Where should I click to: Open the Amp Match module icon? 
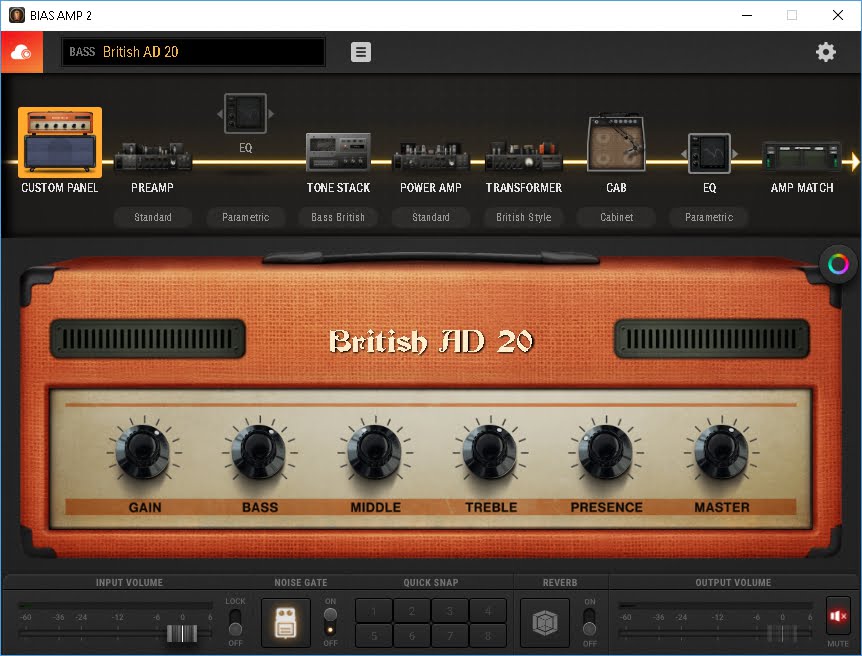pos(802,157)
